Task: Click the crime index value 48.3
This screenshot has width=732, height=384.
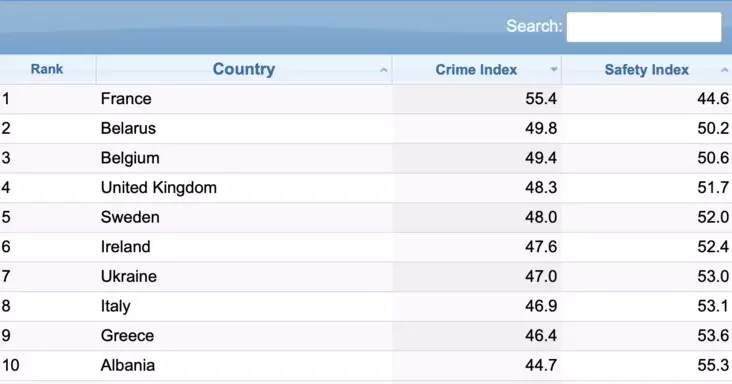Action: click(541, 188)
